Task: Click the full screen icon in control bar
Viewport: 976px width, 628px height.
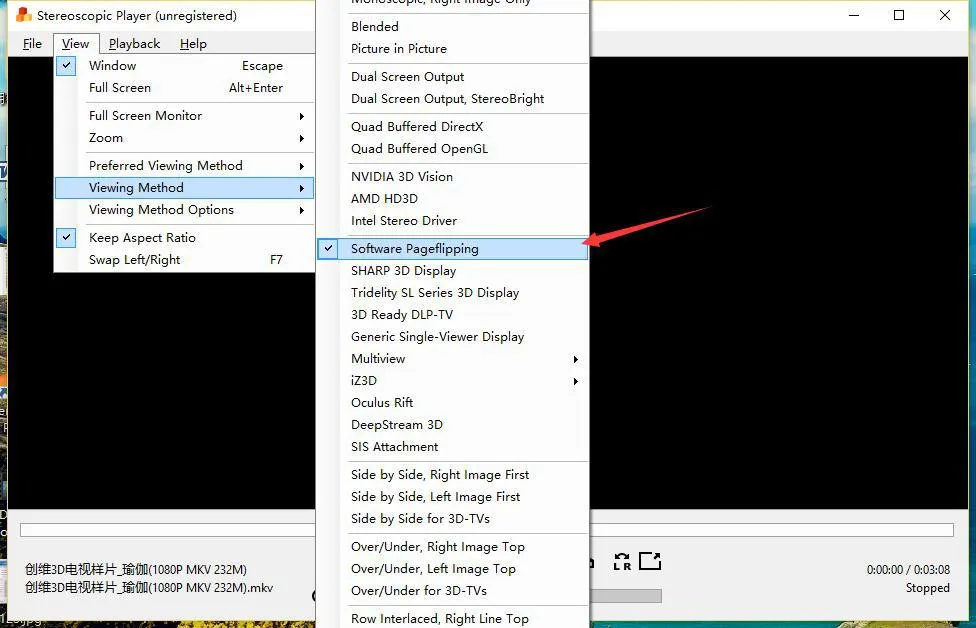Action: coord(650,561)
